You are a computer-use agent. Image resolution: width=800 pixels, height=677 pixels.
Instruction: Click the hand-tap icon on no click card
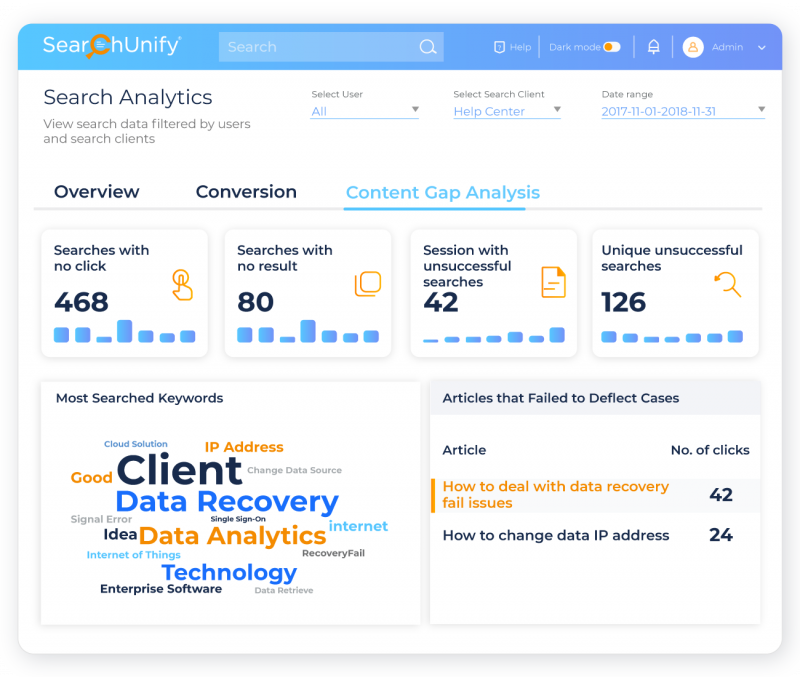point(182,285)
